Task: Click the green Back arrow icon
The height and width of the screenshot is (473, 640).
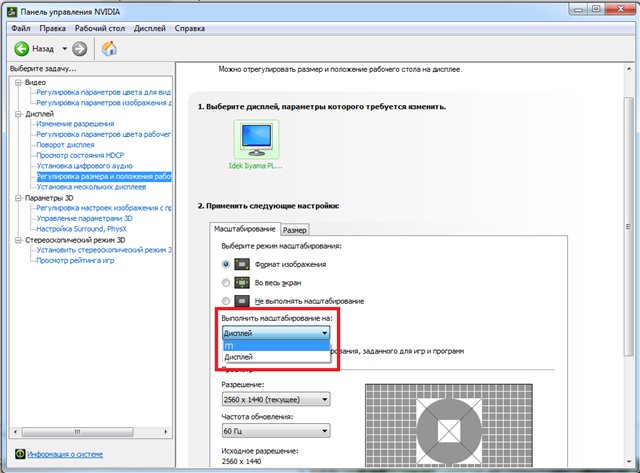Action: pyautogui.click(x=21, y=49)
